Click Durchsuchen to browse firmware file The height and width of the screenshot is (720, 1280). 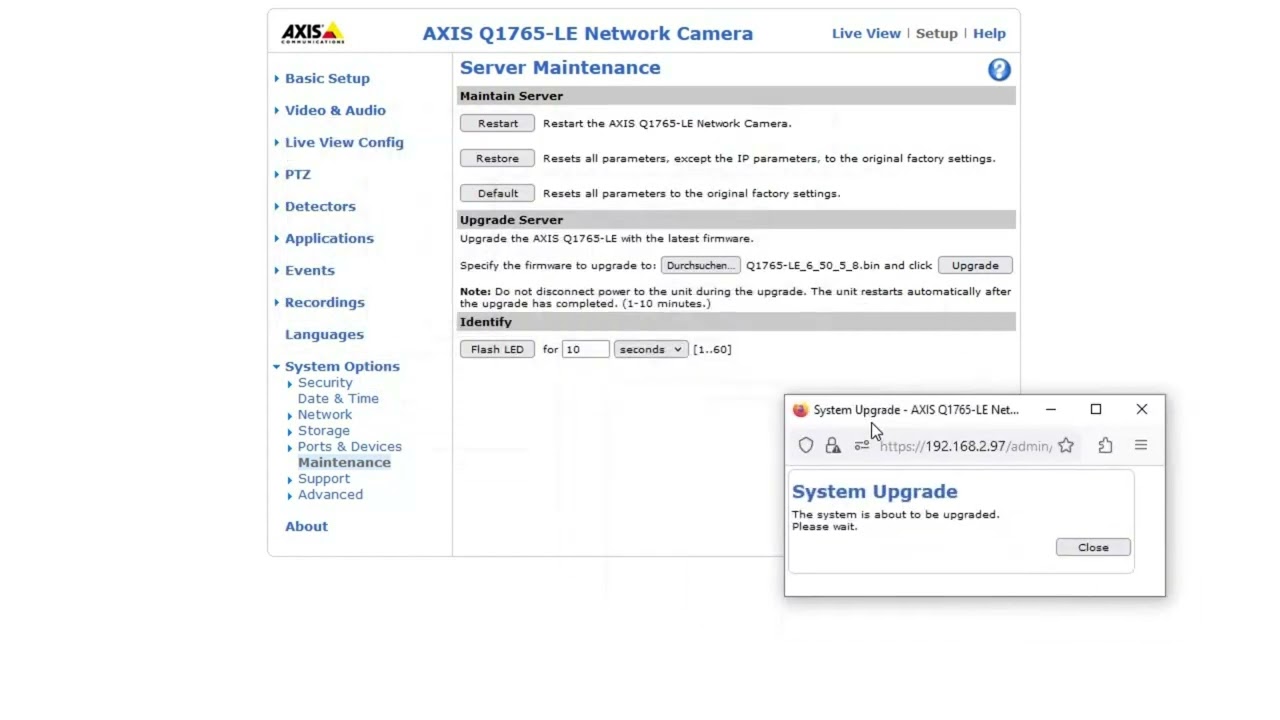click(701, 265)
